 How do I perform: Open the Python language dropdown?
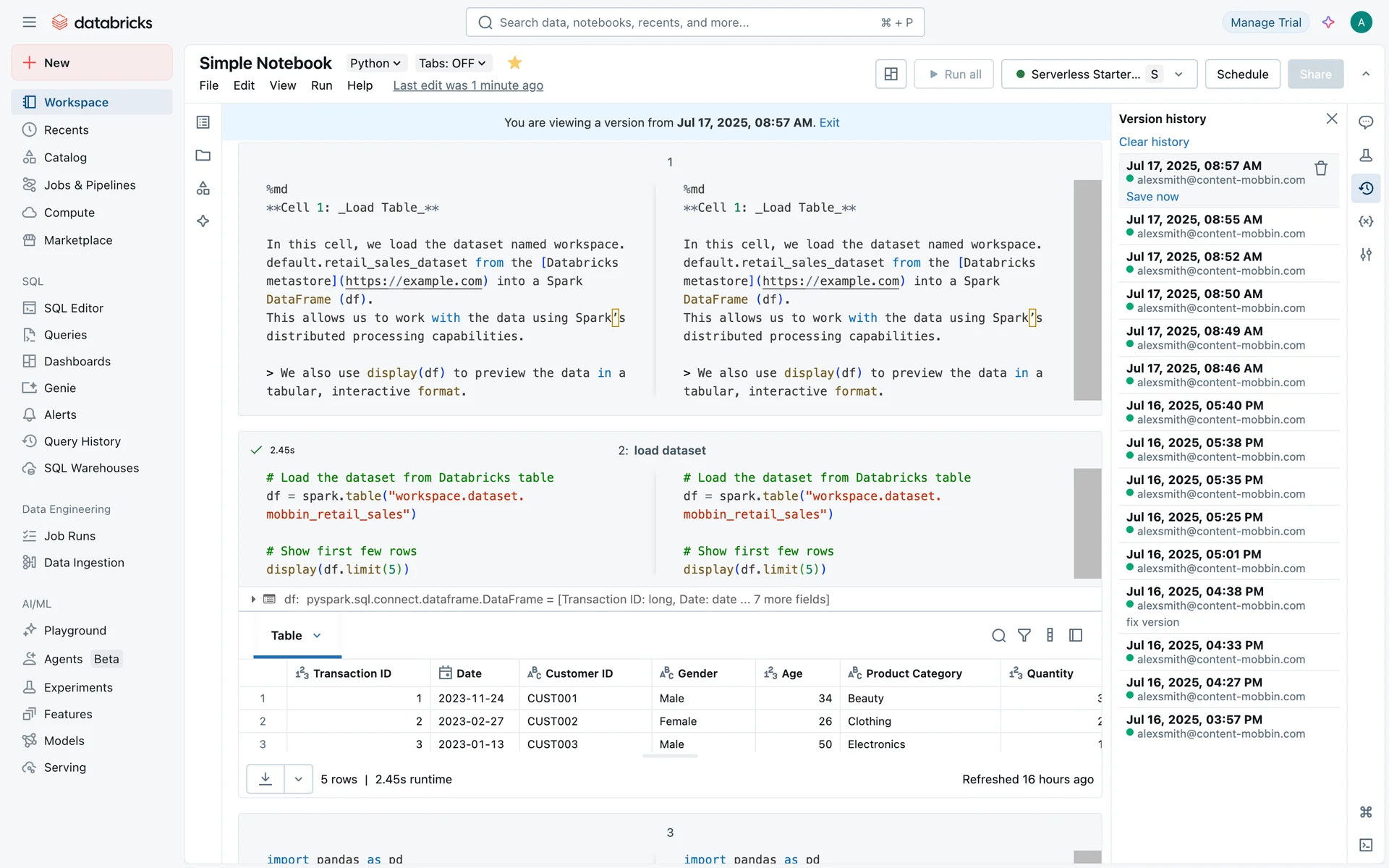pos(375,63)
